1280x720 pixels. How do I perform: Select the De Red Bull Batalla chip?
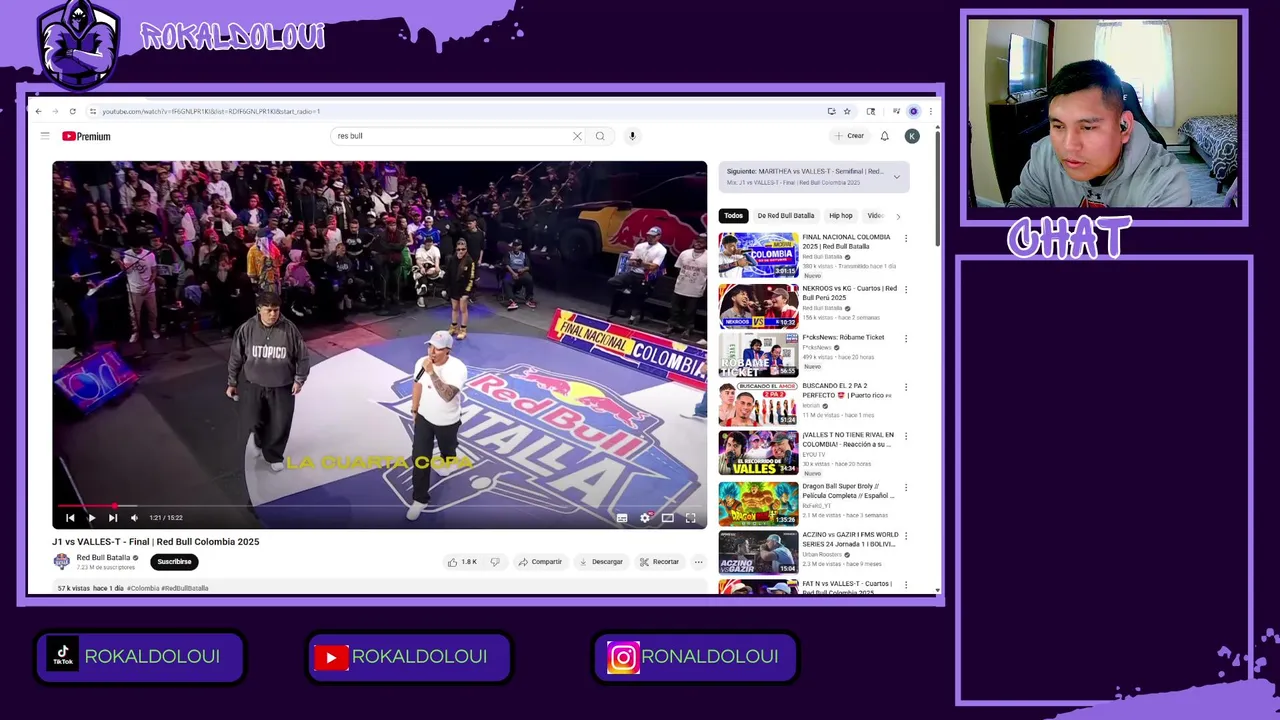click(785, 216)
